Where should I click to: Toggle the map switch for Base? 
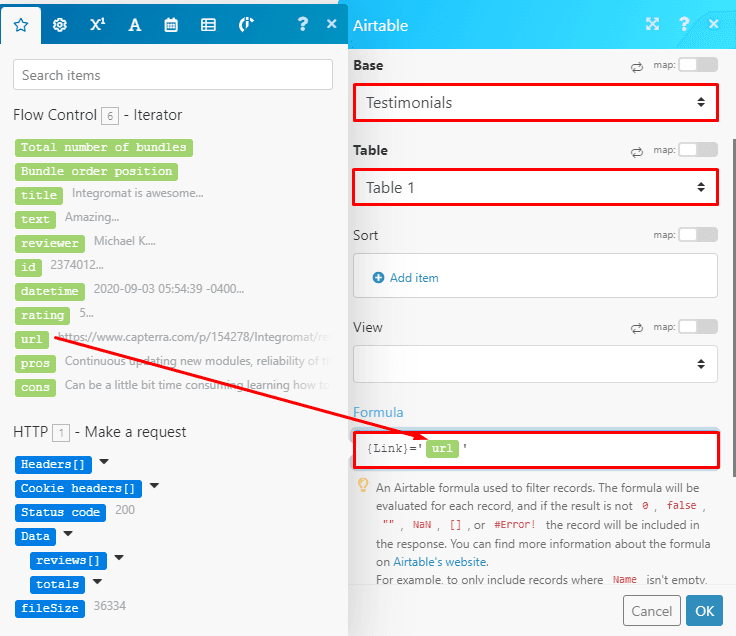(698, 66)
